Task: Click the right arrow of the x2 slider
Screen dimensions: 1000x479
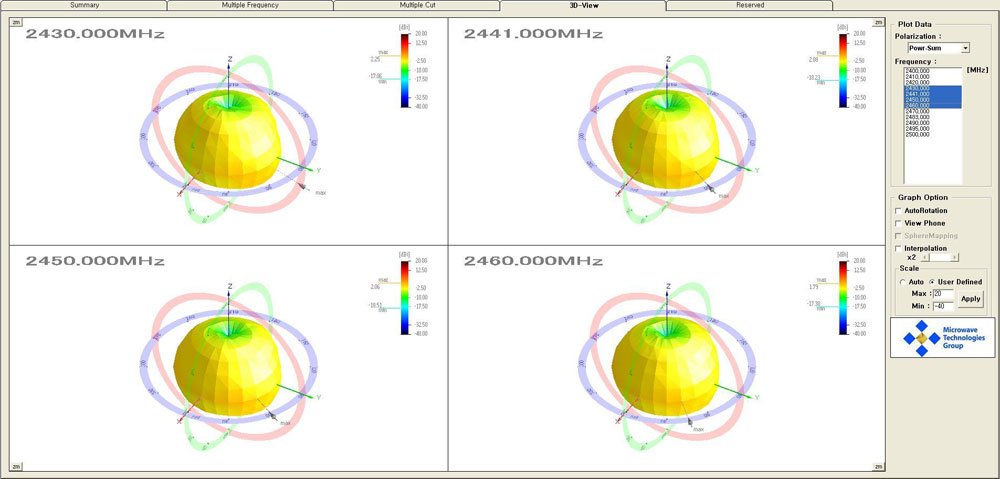Action: click(x=955, y=258)
